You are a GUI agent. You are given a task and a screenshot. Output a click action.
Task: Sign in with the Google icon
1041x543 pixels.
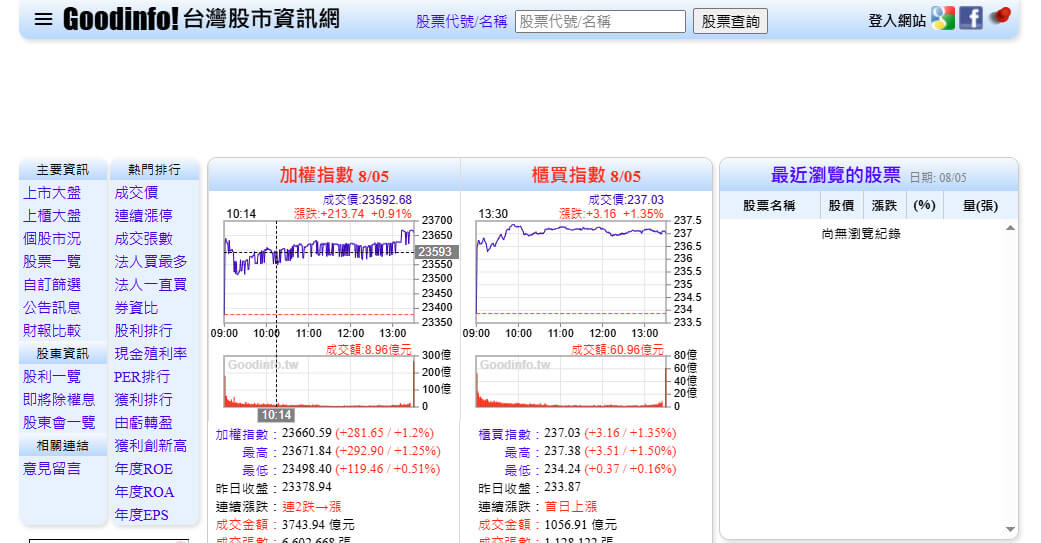coord(942,18)
